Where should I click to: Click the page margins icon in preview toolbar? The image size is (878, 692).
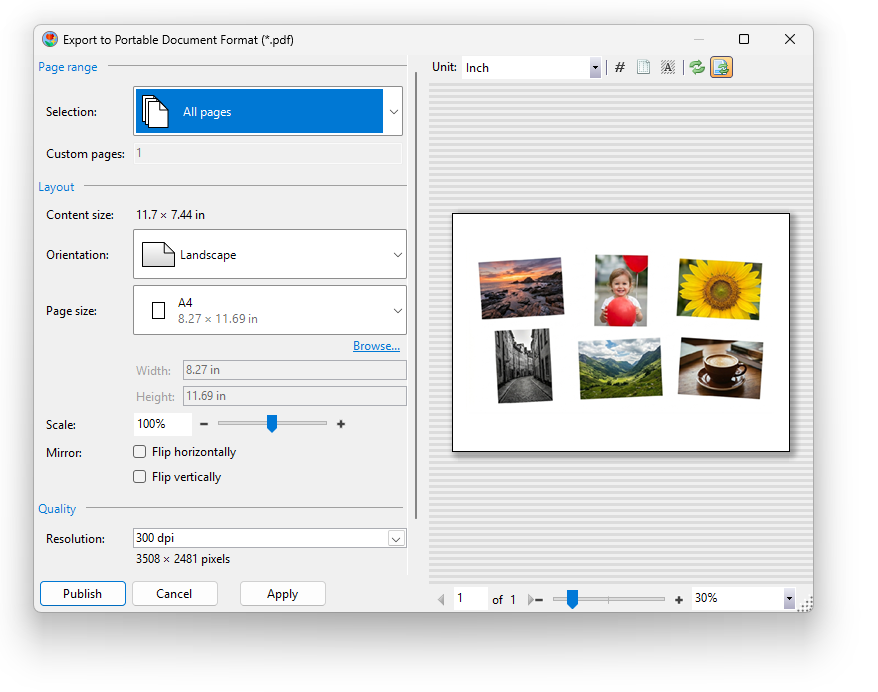[x=644, y=68]
